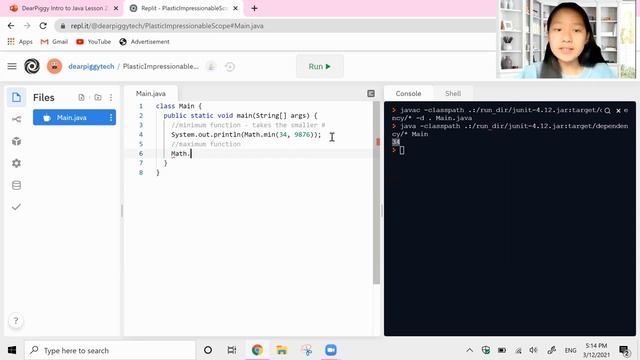Viewport: 640px width, 360px height.
Task: Open the Database sidebar icon
Action: [16, 185]
